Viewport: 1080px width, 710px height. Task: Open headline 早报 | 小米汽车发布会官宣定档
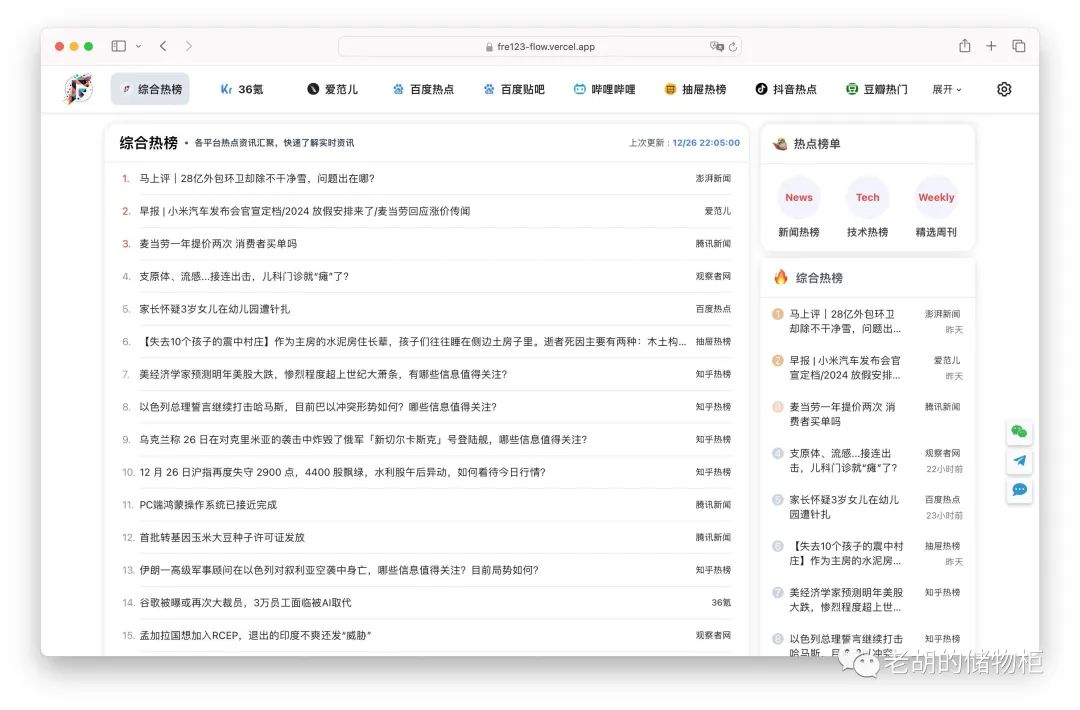304,211
